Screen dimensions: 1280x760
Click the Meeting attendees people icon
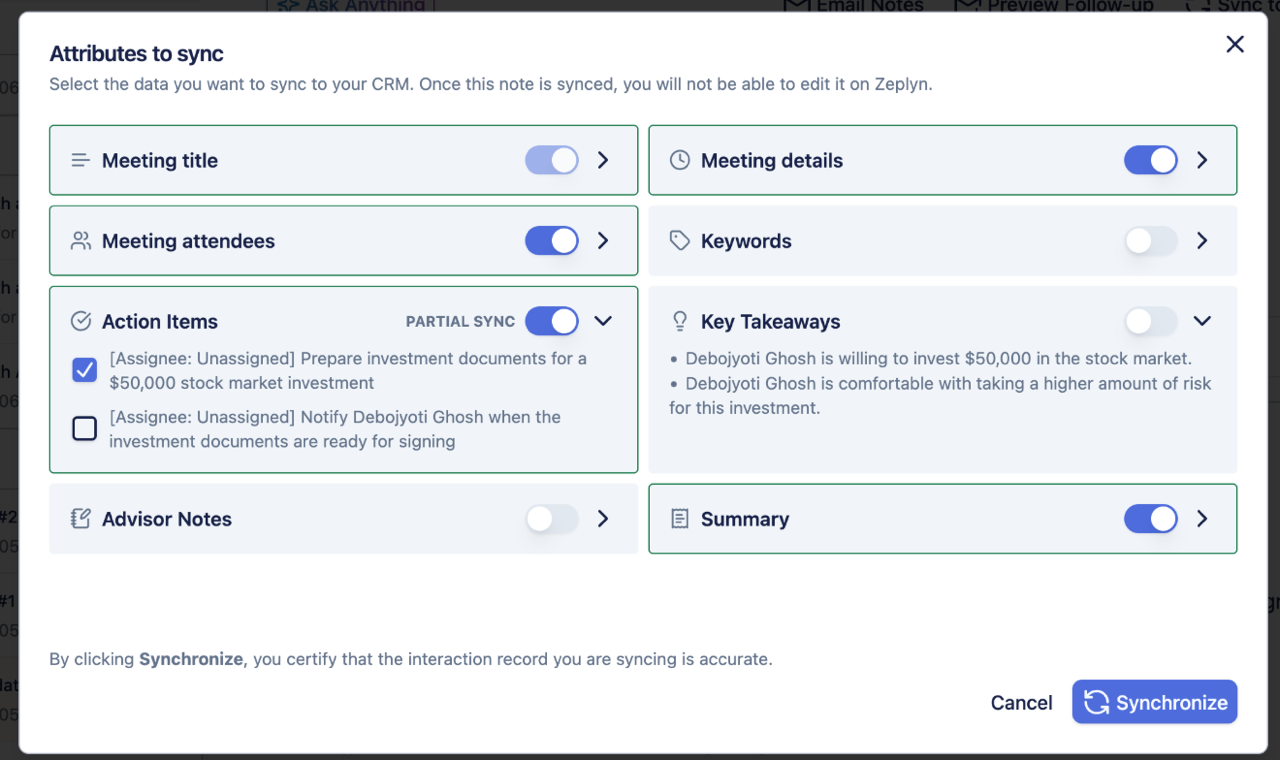point(81,241)
